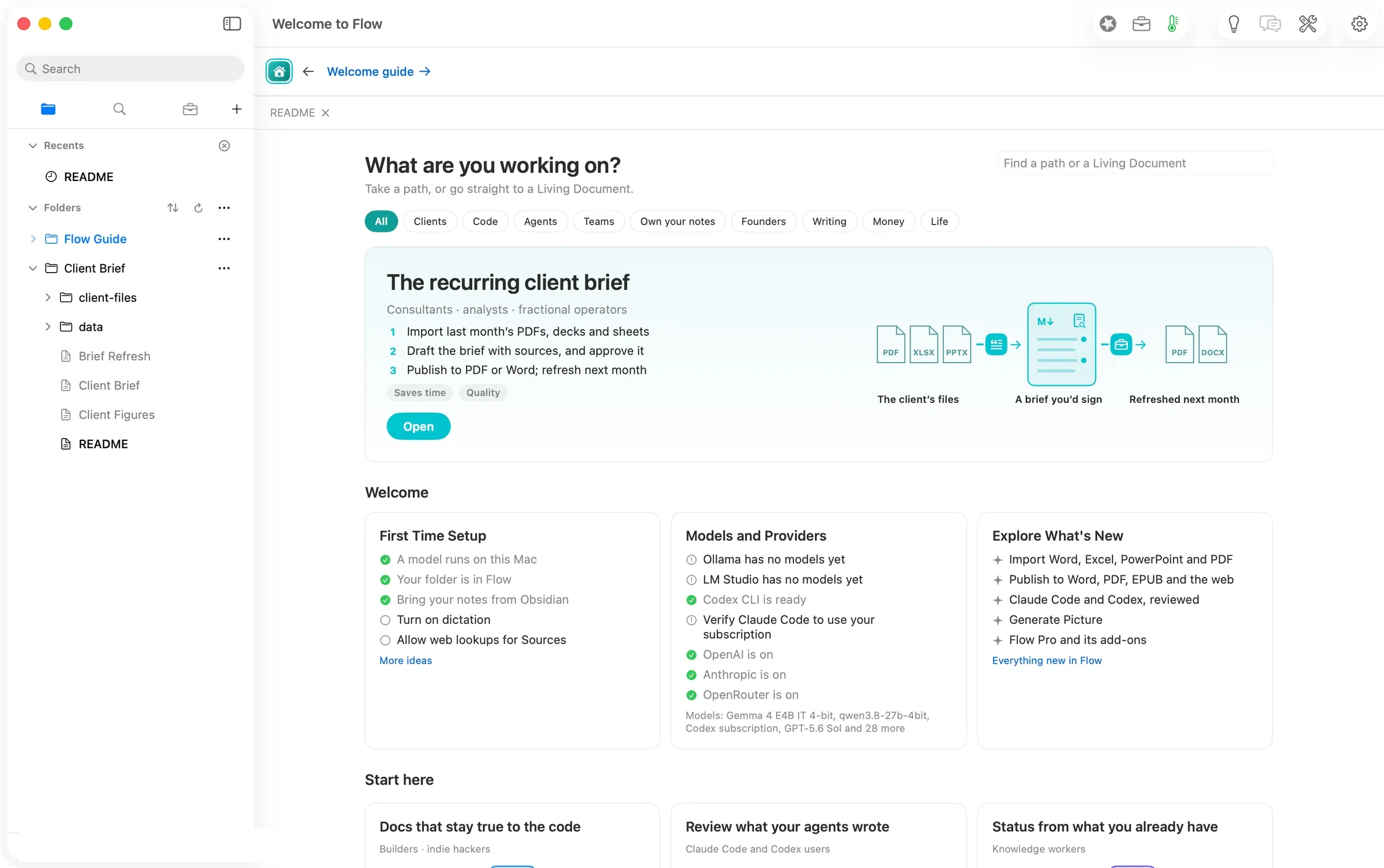
Task: Open the Brief Refresh document
Action: coord(114,356)
